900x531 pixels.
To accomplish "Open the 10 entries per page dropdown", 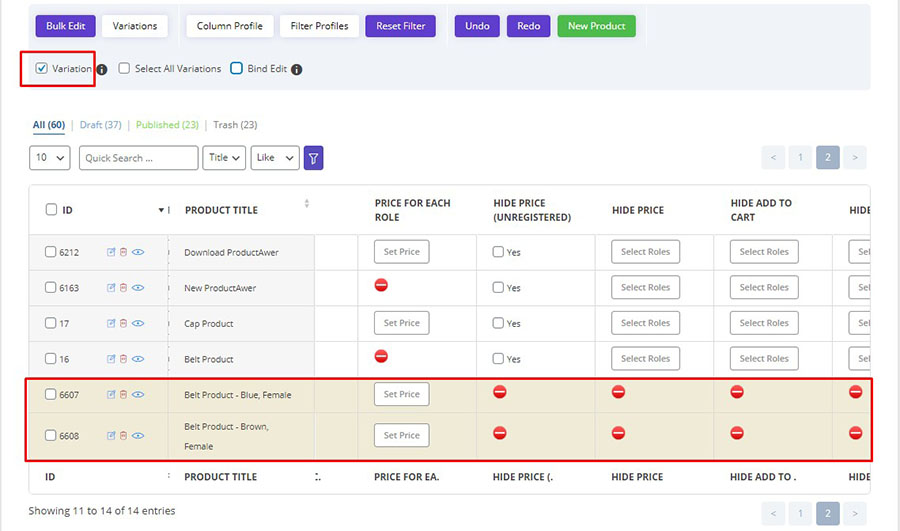I will click(50, 158).
